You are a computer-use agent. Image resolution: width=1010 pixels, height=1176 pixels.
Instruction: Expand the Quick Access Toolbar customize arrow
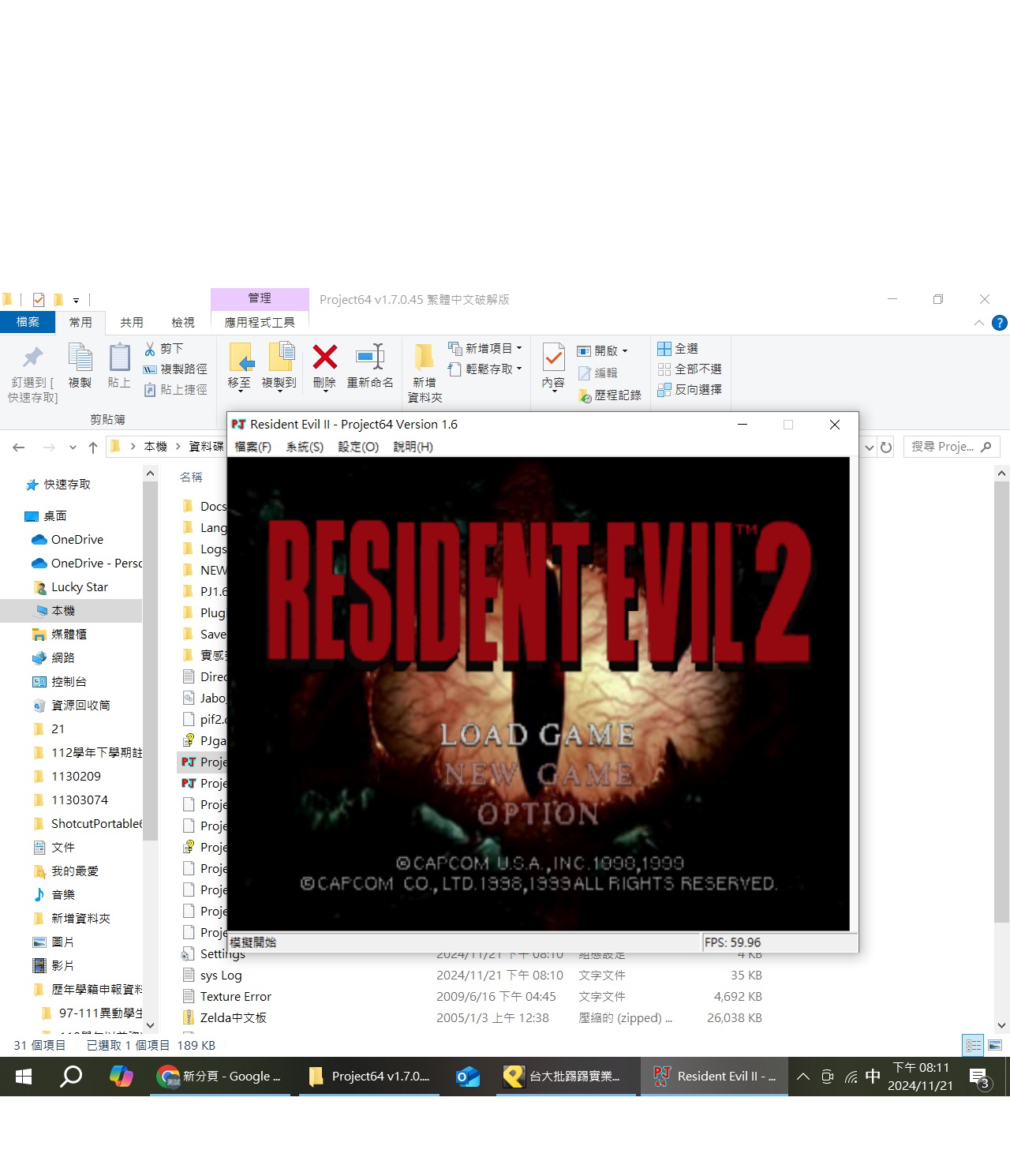76,300
